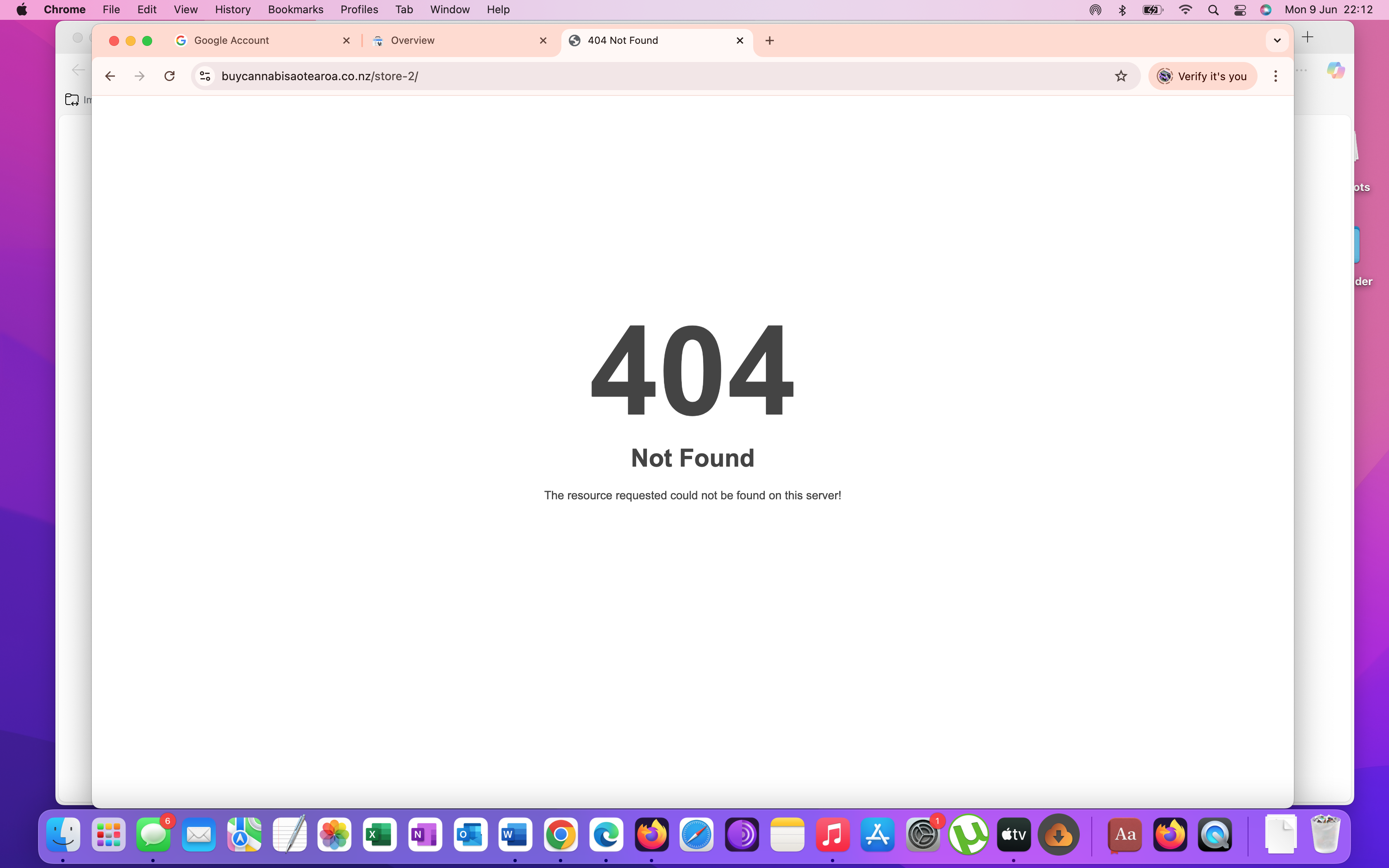Expand the tab search dropdown chevron

(1277, 40)
